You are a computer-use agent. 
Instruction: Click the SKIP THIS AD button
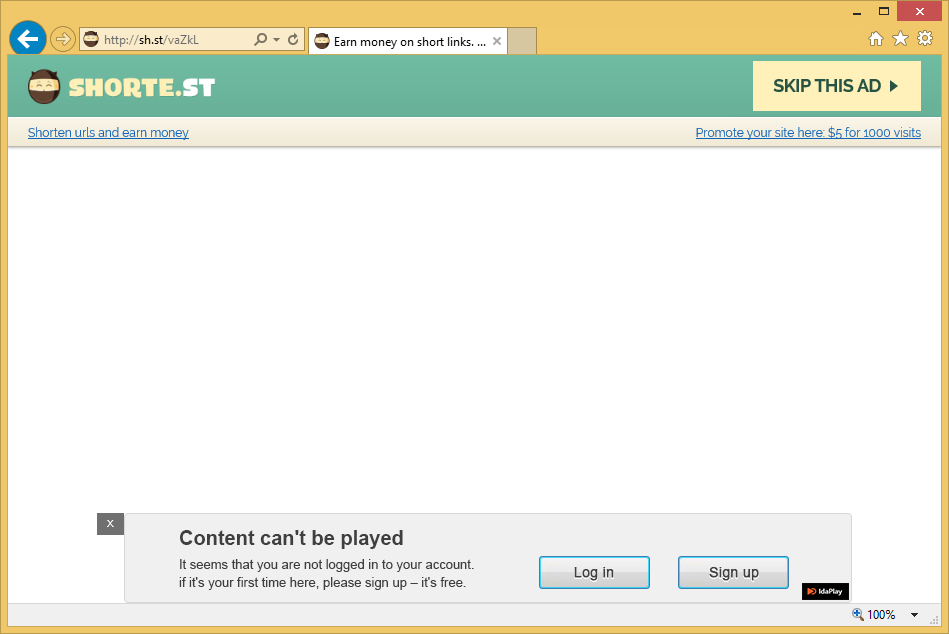836,86
